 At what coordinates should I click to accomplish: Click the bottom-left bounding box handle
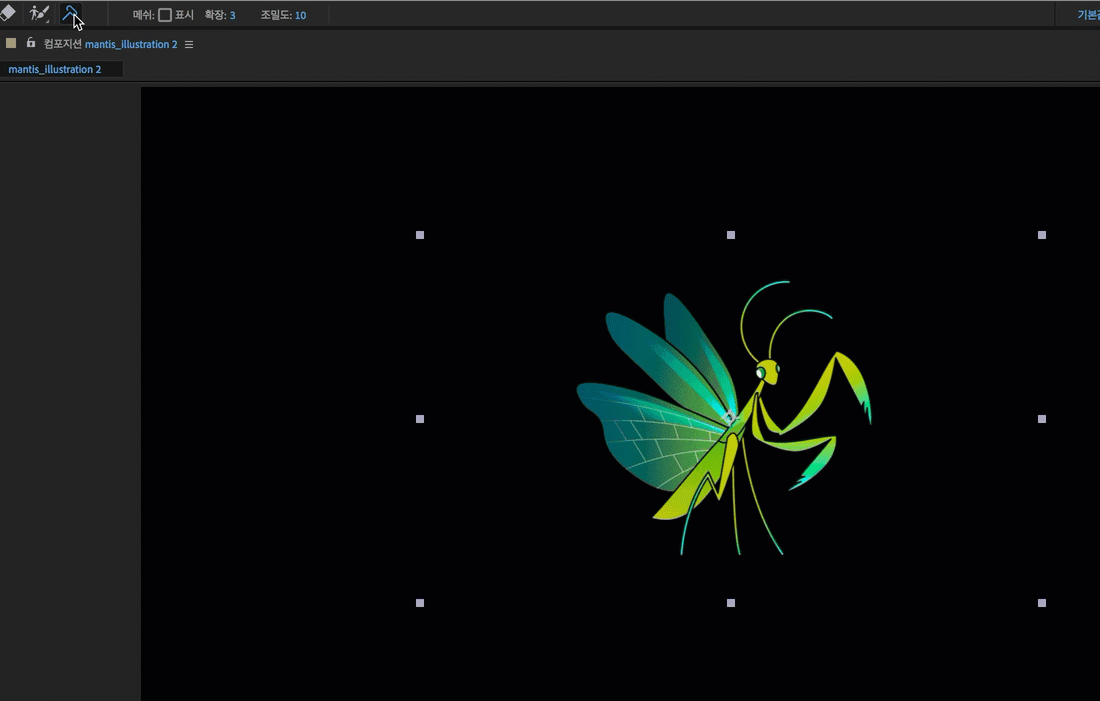coord(420,603)
